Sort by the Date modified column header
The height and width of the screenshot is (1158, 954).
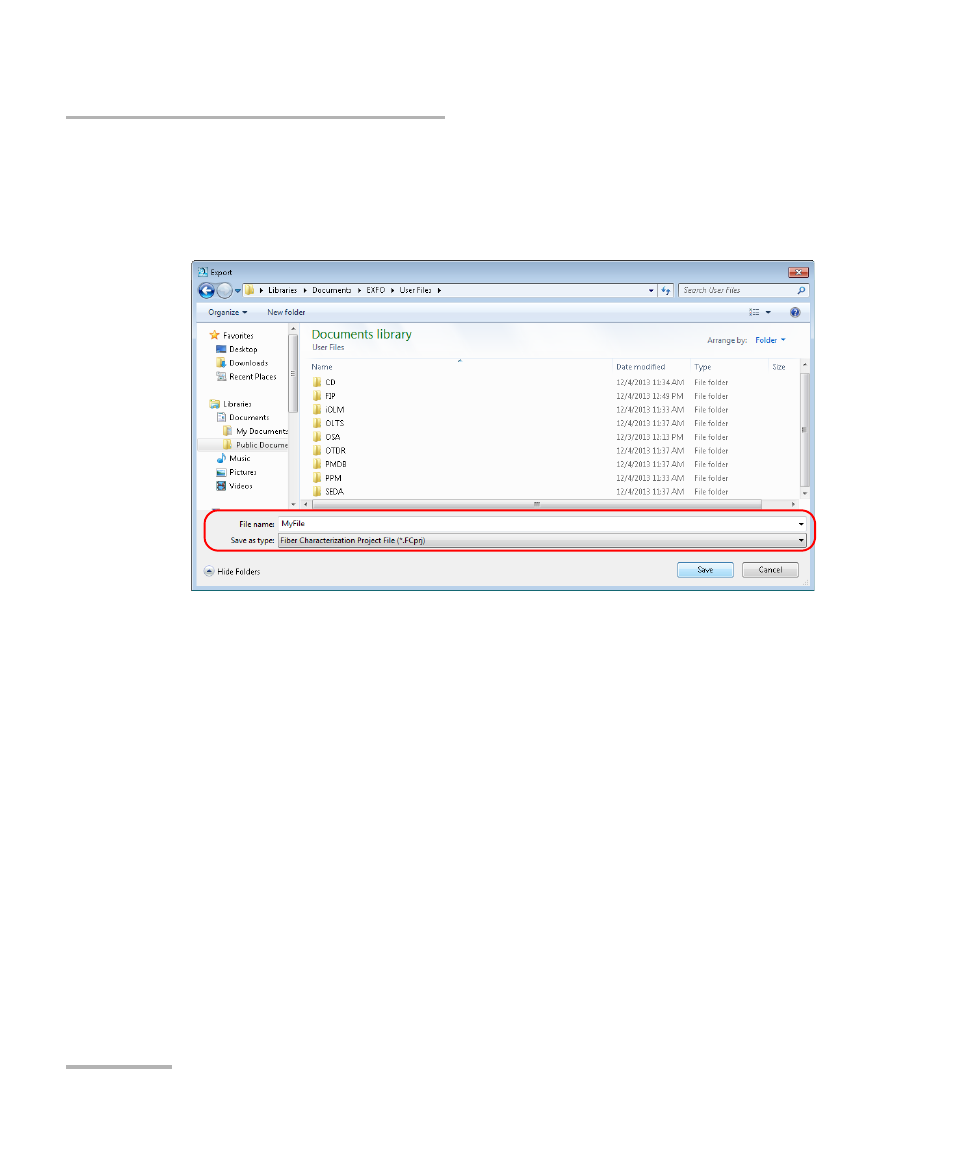point(641,367)
